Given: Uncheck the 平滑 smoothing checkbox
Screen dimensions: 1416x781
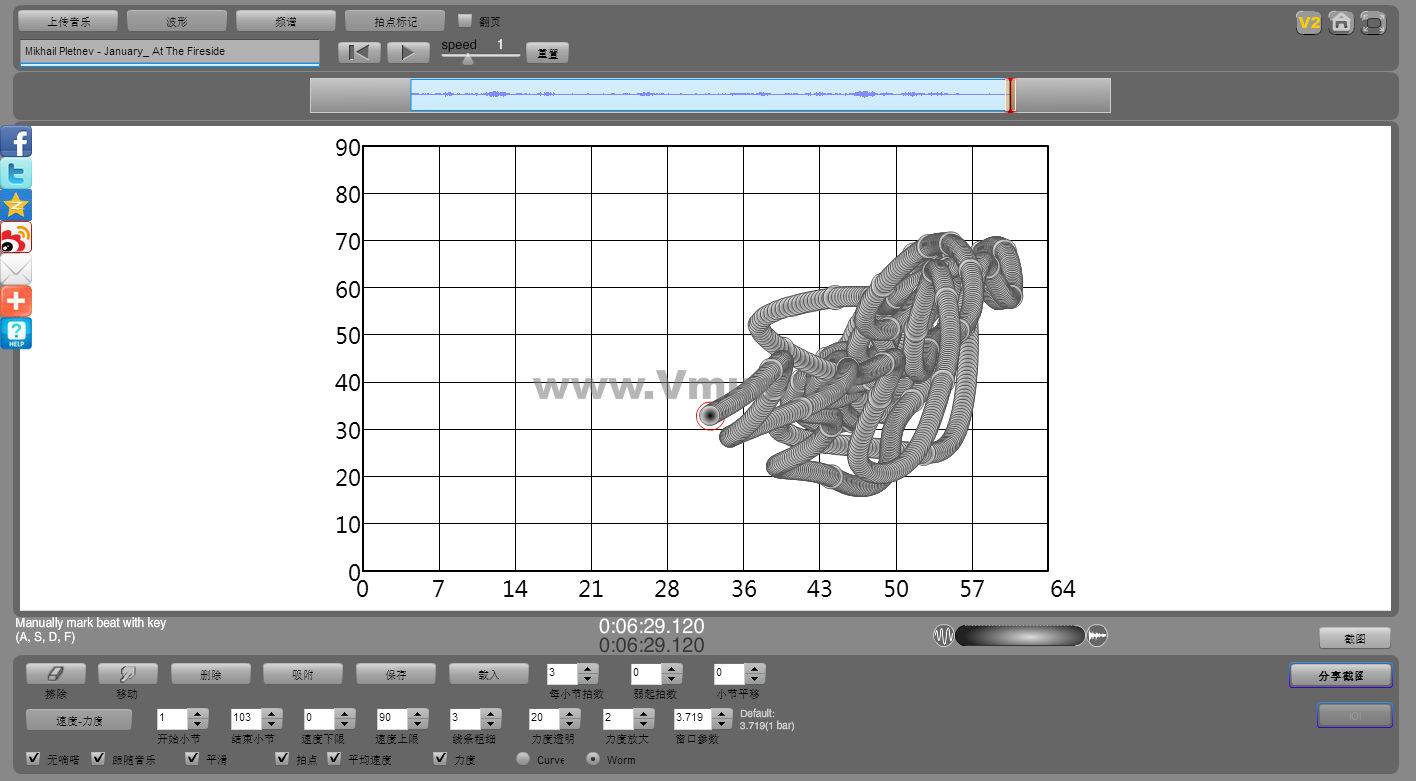Looking at the screenshot, I should pos(193,759).
